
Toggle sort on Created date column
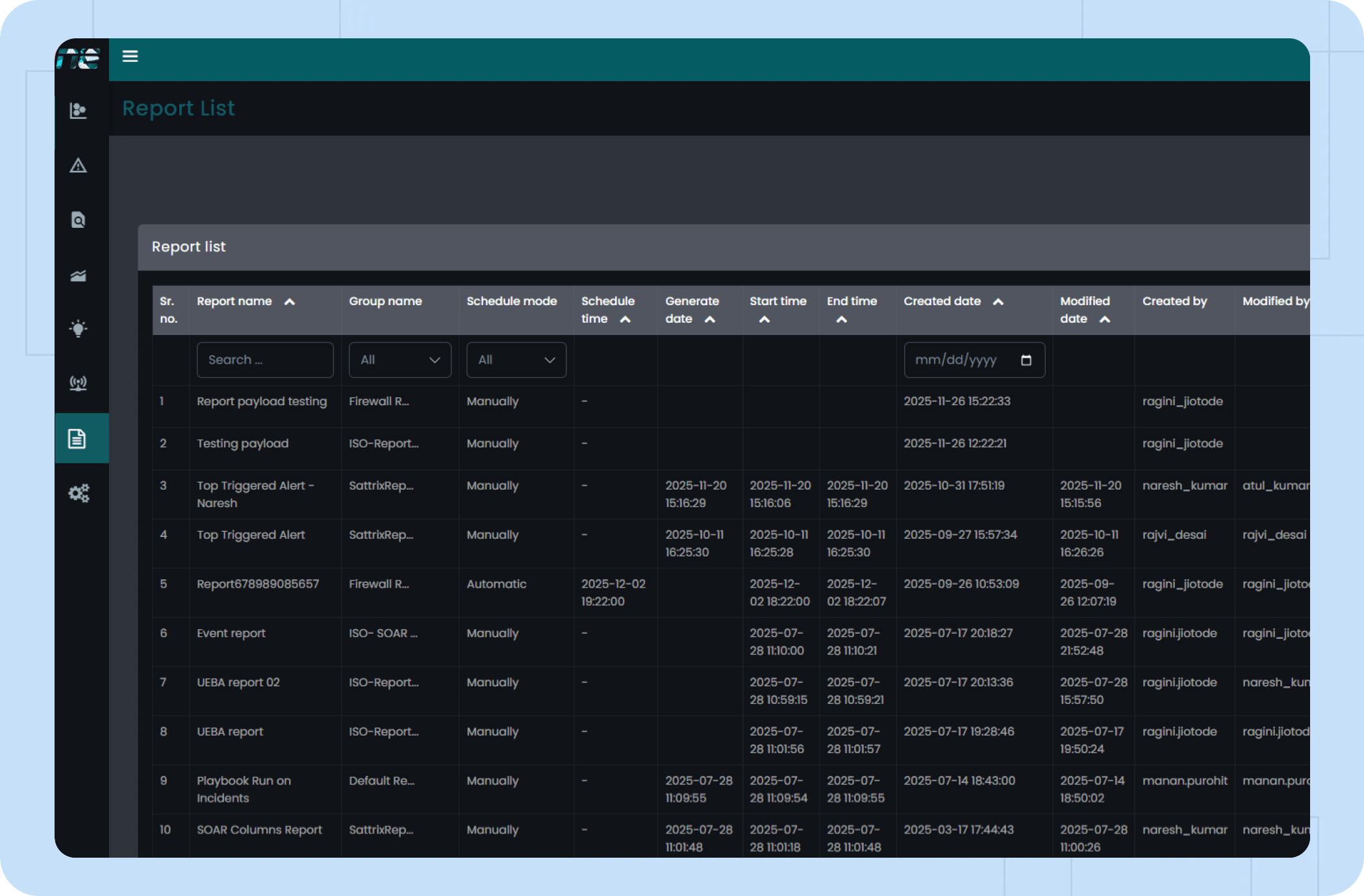coord(998,302)
